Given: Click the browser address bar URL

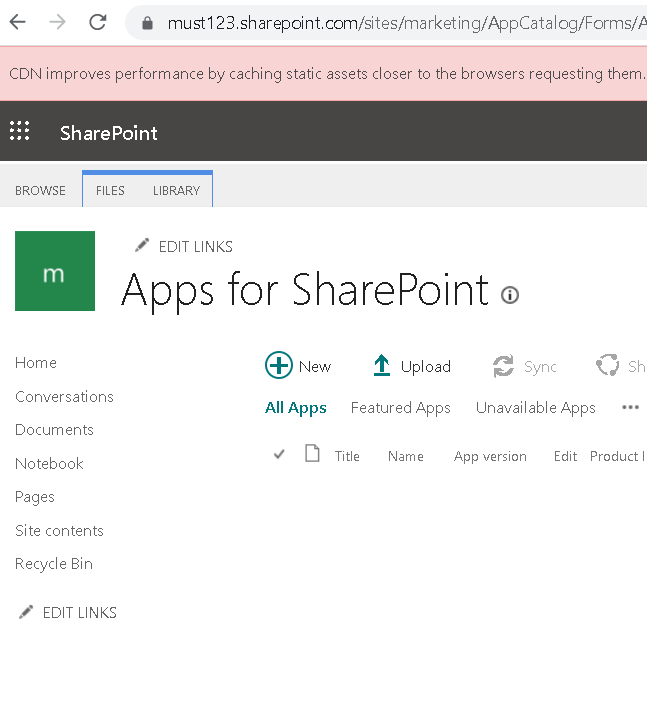Looking at the screenshot, I should pyautogui.click(x=407, y=23).
